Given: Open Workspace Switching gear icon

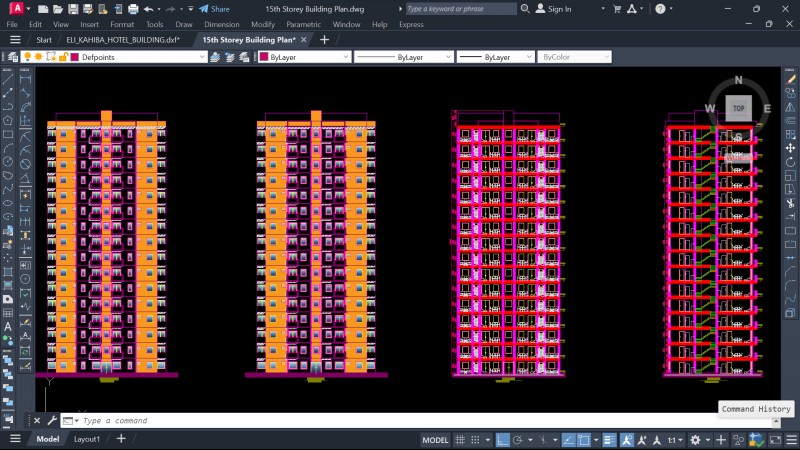Looking at the screenshot, I should pyautogui.click(x=695, y=440).
